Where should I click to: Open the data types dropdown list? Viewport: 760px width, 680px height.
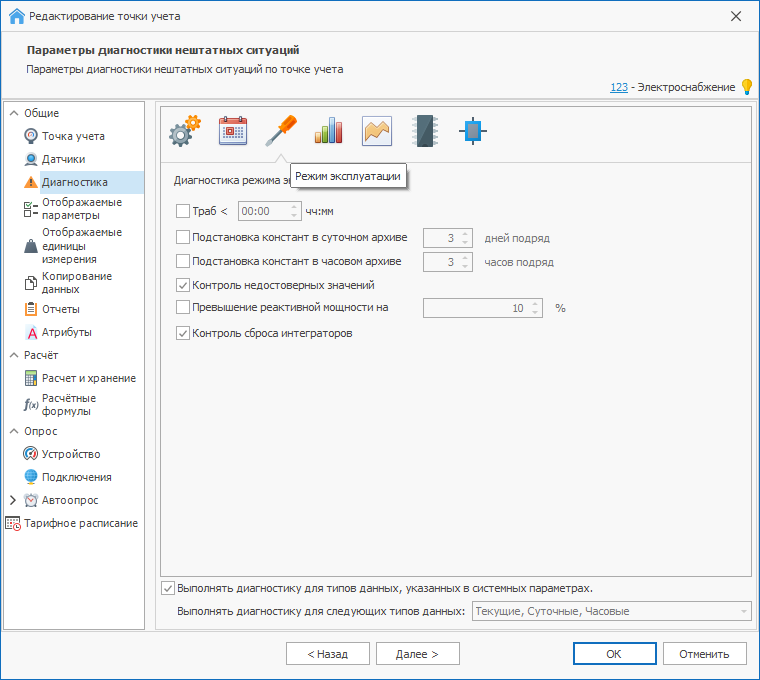[x=743, y=611]
